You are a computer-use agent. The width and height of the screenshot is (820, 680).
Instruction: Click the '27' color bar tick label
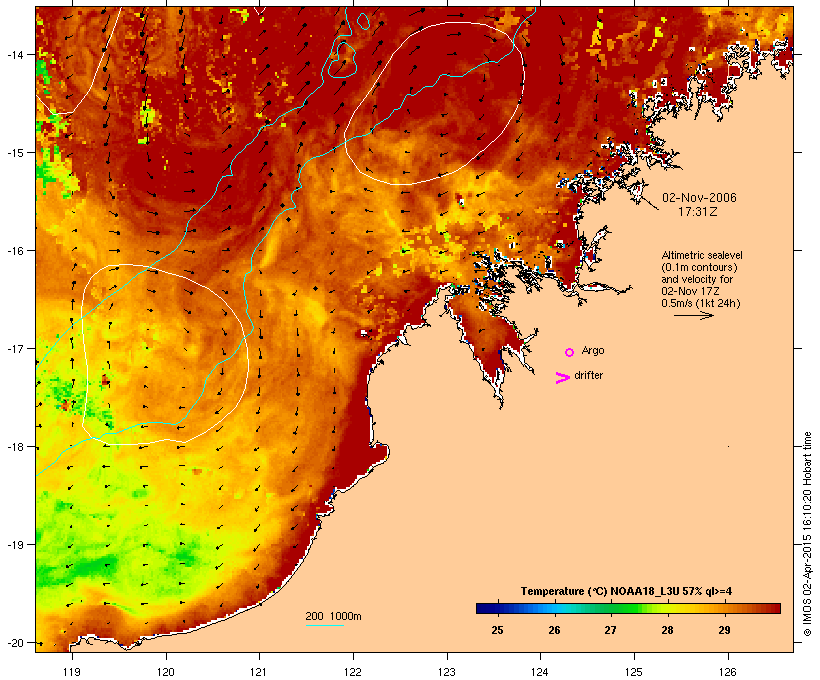coord(611,630)
